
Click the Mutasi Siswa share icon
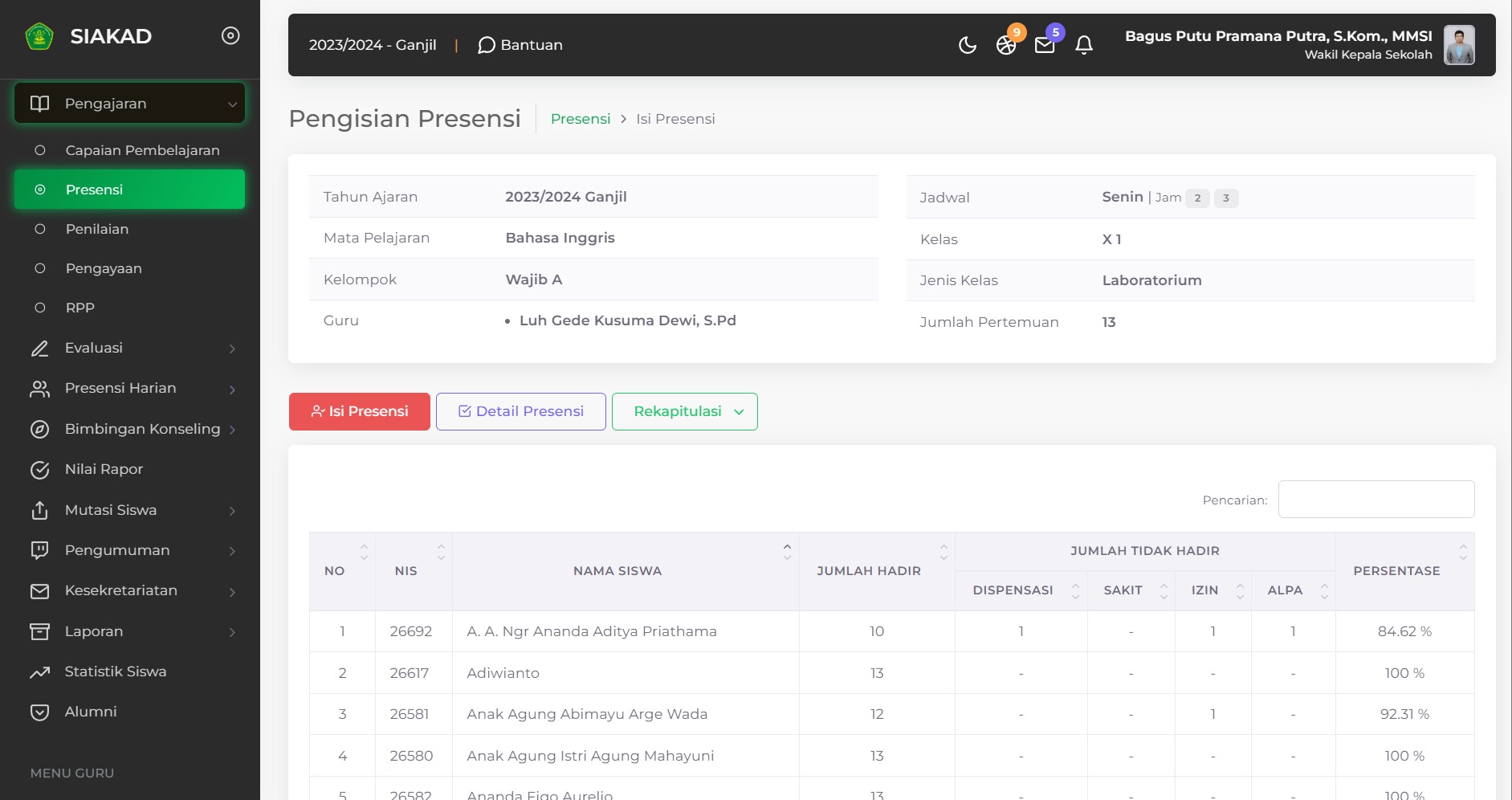click(x=39, y=510)
